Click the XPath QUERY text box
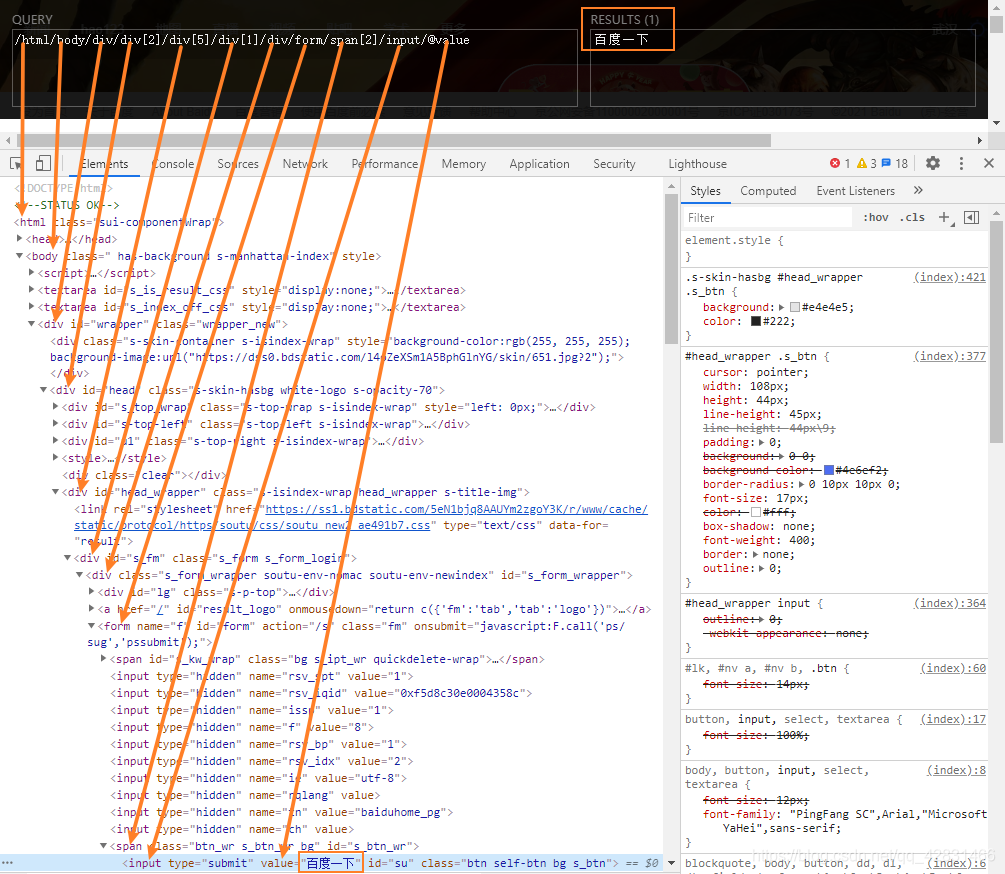The image size is (1005, 874). [294, 67]
